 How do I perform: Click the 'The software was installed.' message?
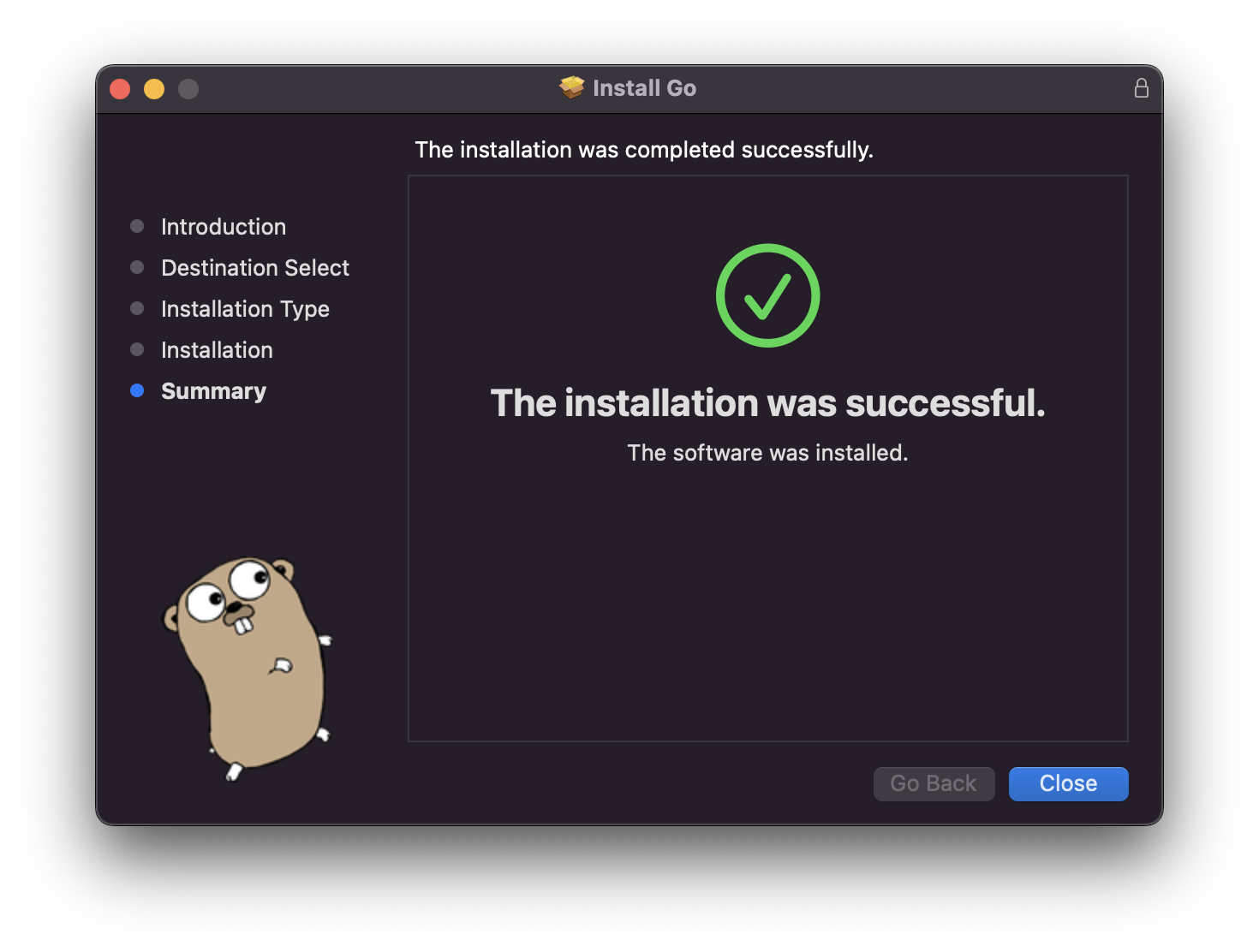coord(767,453)
